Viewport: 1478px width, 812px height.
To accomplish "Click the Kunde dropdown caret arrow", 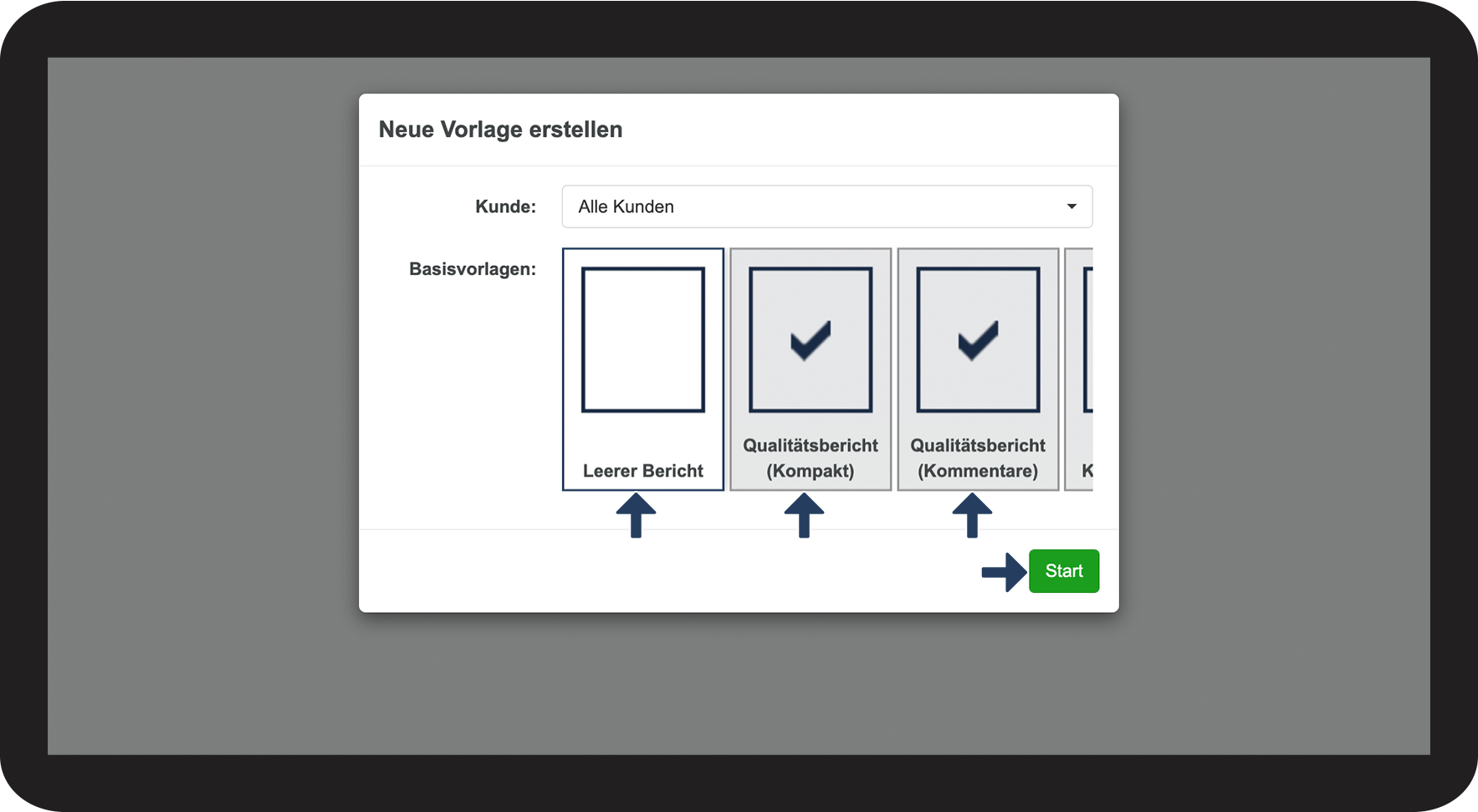I will 1071,207.
